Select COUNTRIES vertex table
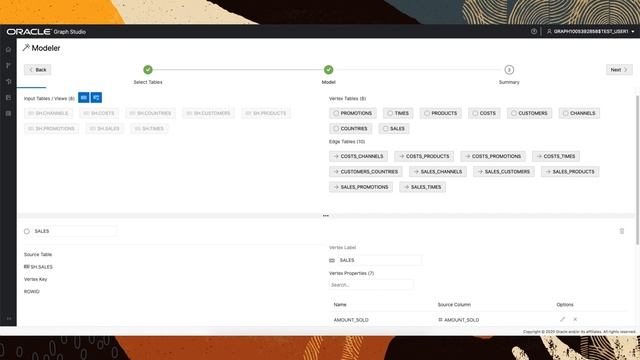640x360 pixels. (351, 129)
